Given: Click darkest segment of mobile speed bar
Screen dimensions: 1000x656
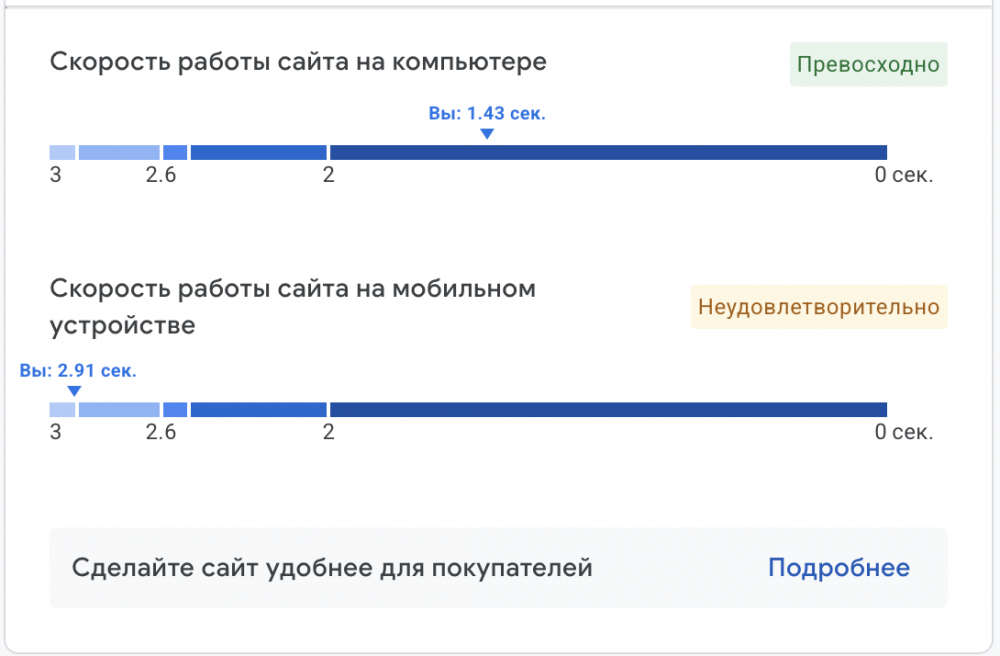Looking at the screenshot, I should tap(608, 410).
